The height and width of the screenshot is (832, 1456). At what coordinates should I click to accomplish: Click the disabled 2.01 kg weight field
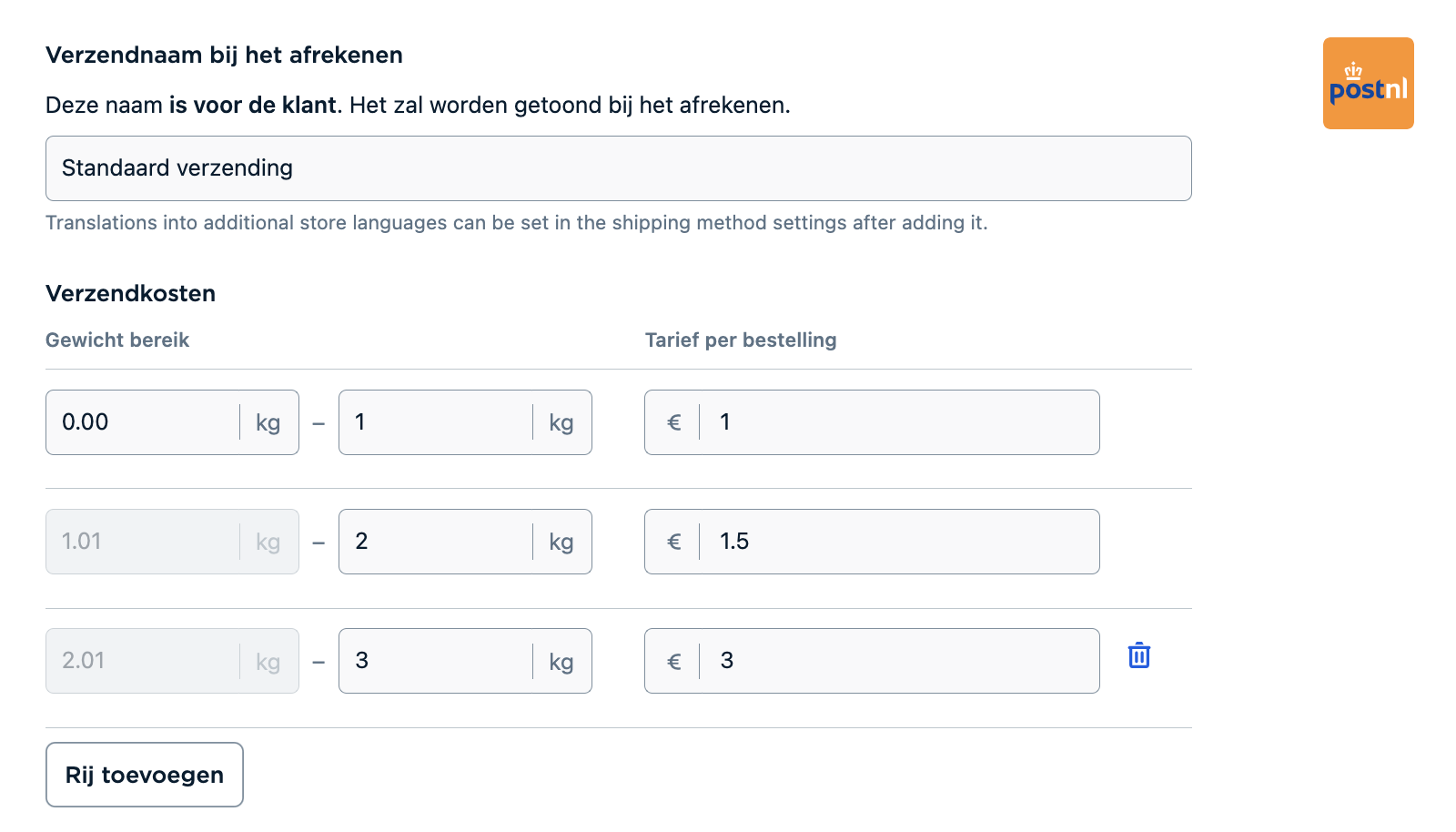click(141, 661)
